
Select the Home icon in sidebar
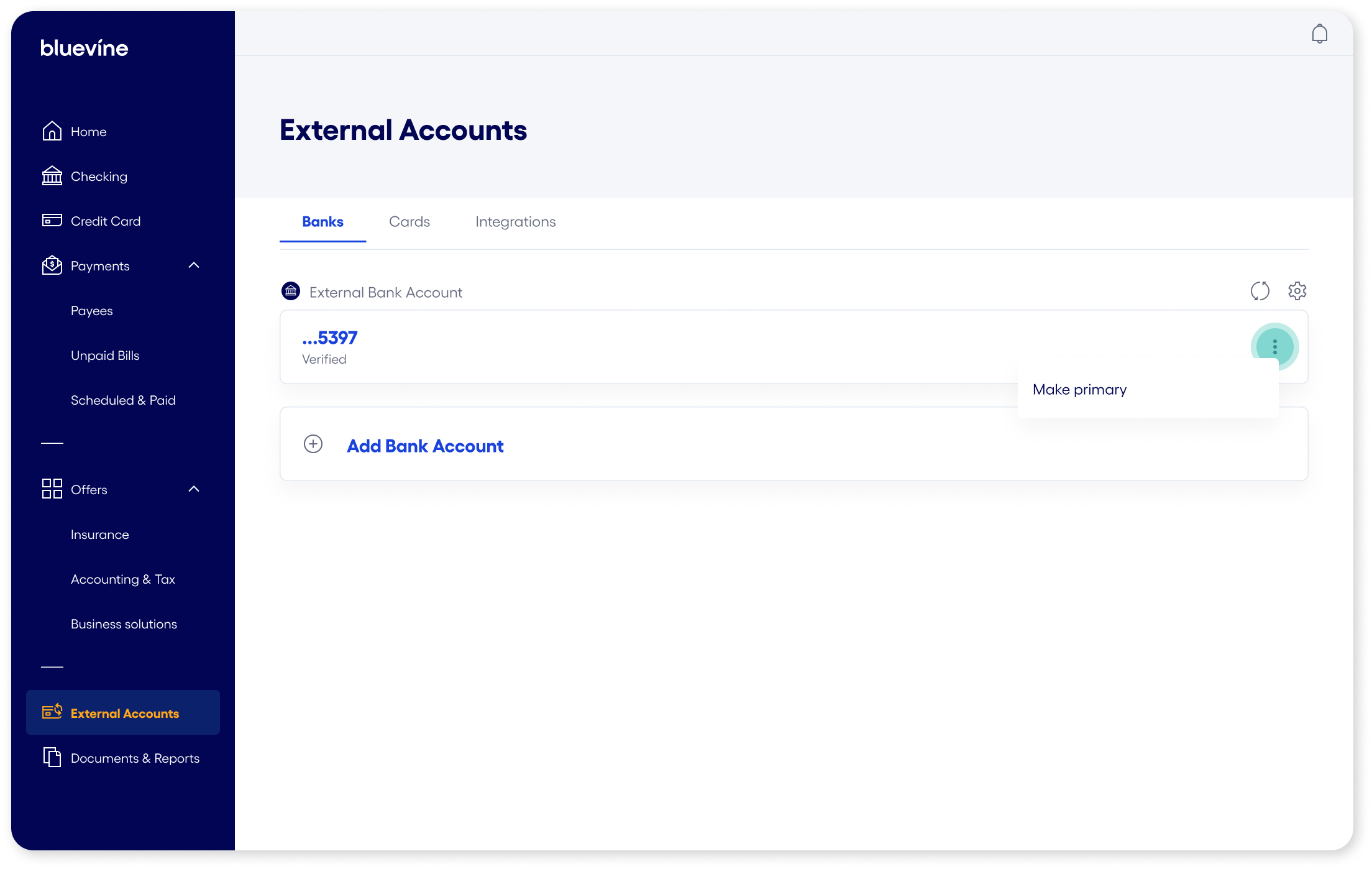point(52,131)
